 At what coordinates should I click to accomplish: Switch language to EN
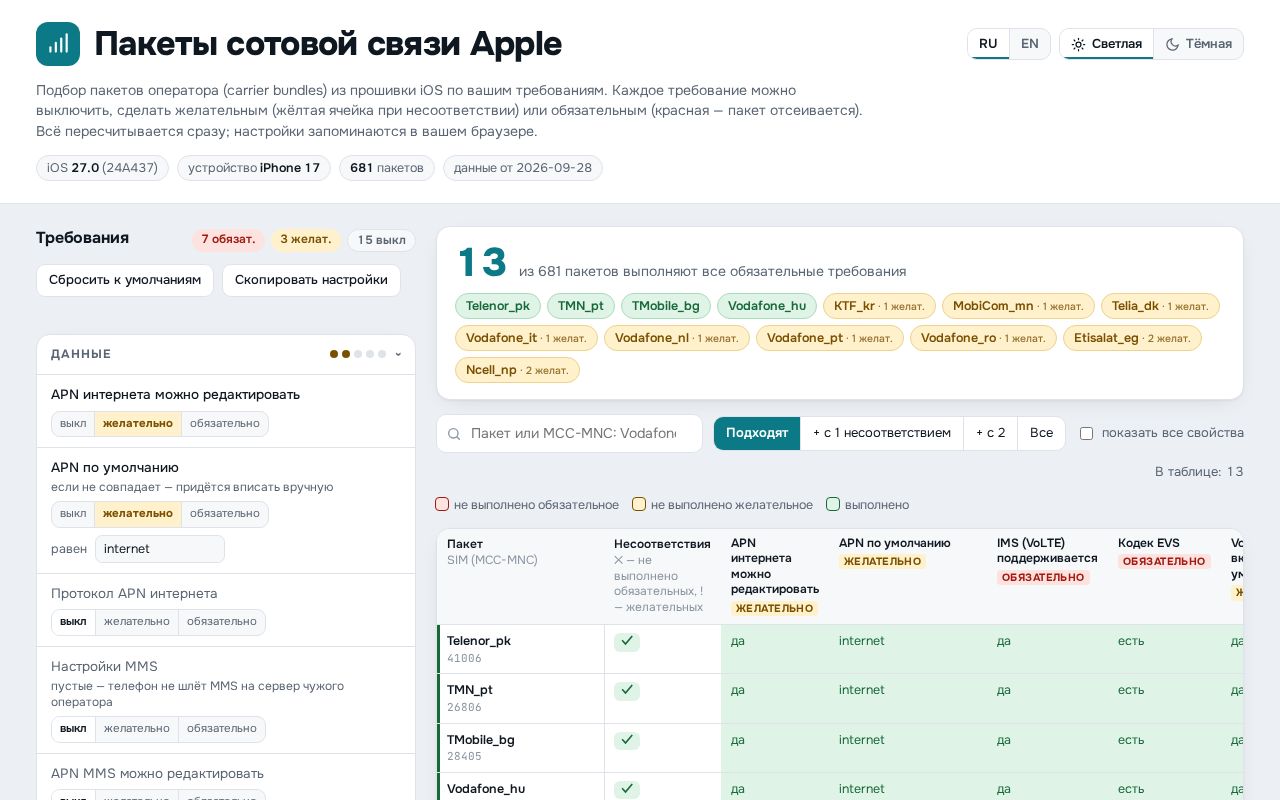tap(1030, 44)
